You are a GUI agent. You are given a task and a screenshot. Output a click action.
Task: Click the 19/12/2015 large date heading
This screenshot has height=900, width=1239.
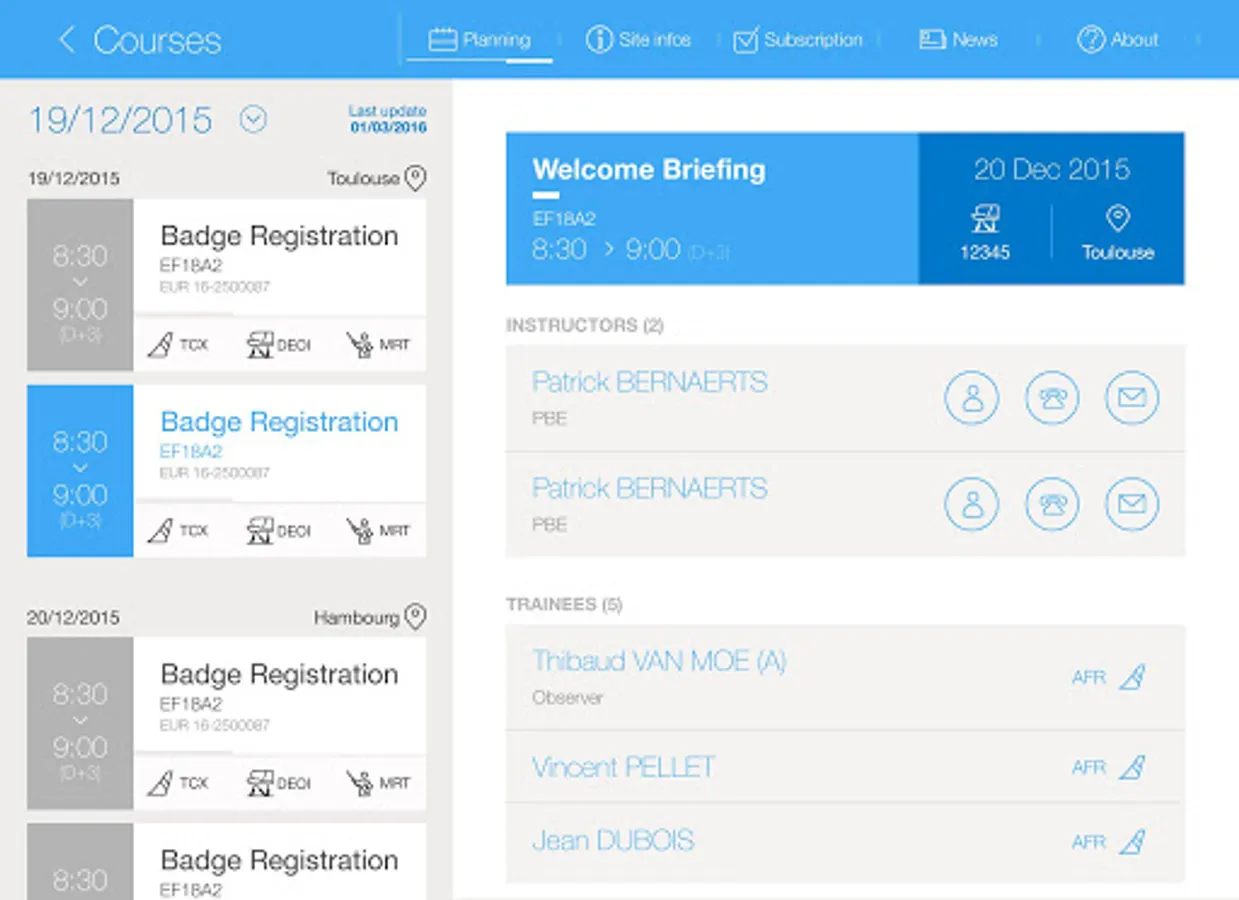(x=120, y=120)
